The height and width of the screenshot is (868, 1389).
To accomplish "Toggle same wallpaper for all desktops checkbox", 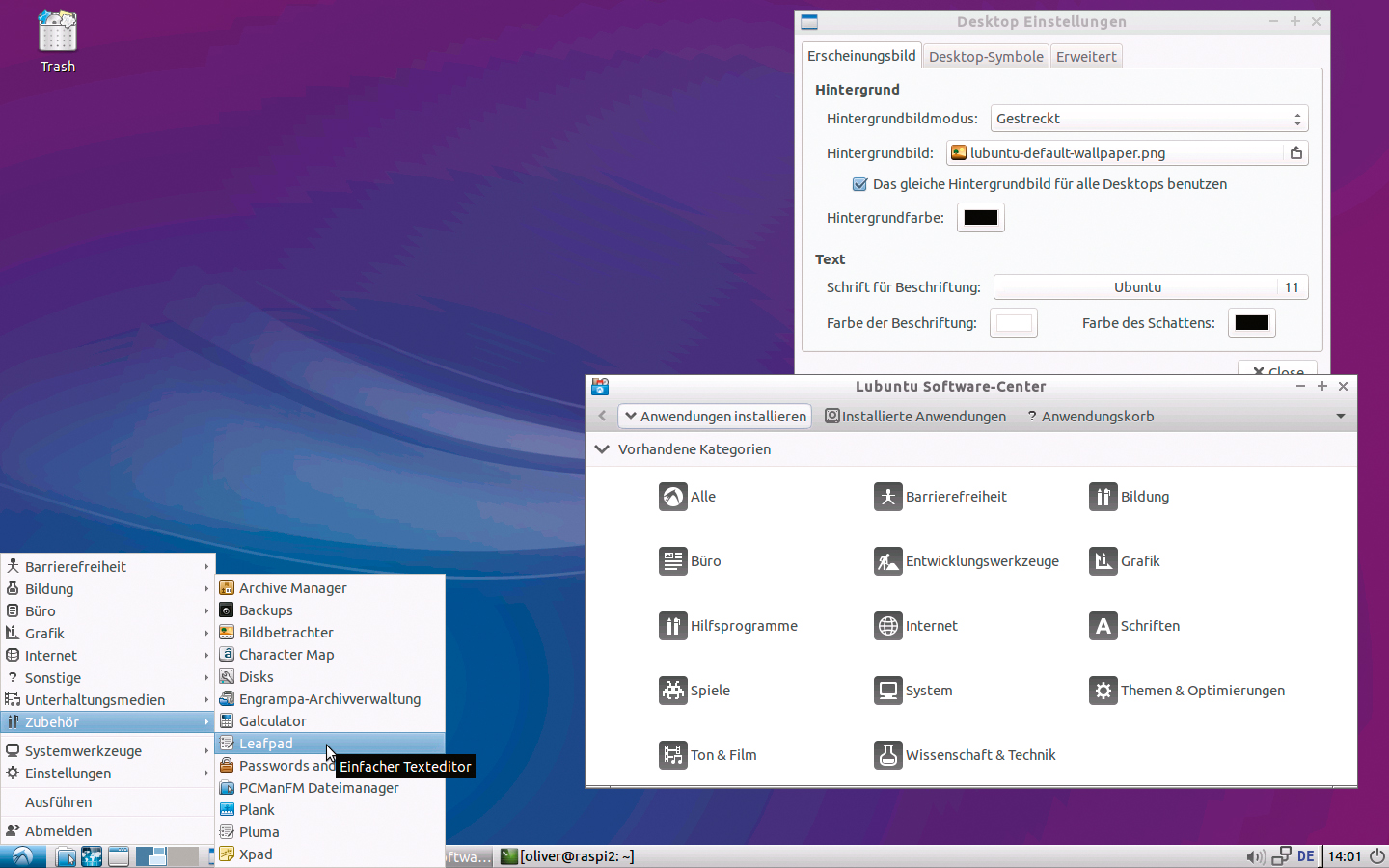I will (859, 184).
